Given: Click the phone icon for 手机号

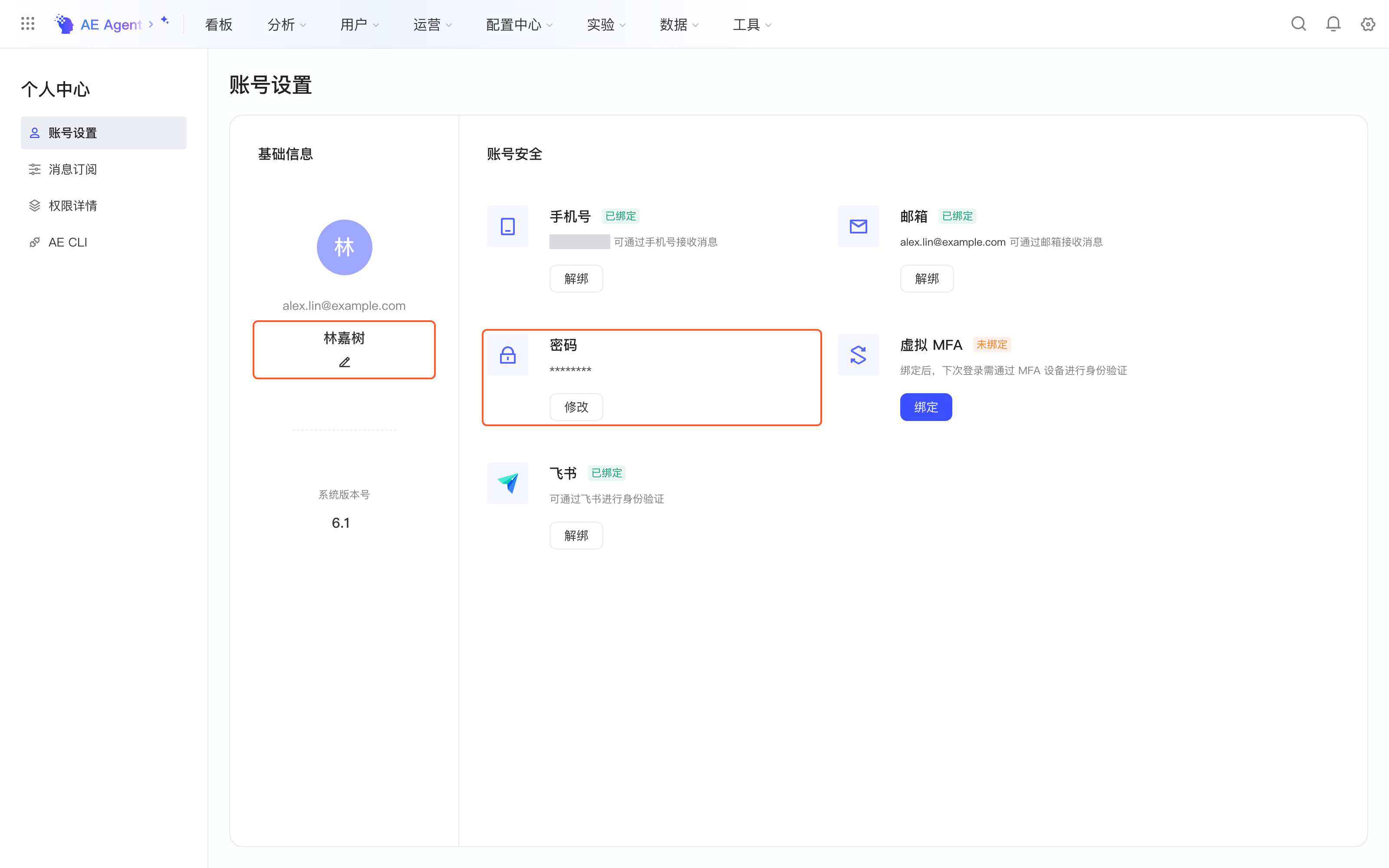Looking at the screenshot, I should pyautogui.click(x=507, y=227).
